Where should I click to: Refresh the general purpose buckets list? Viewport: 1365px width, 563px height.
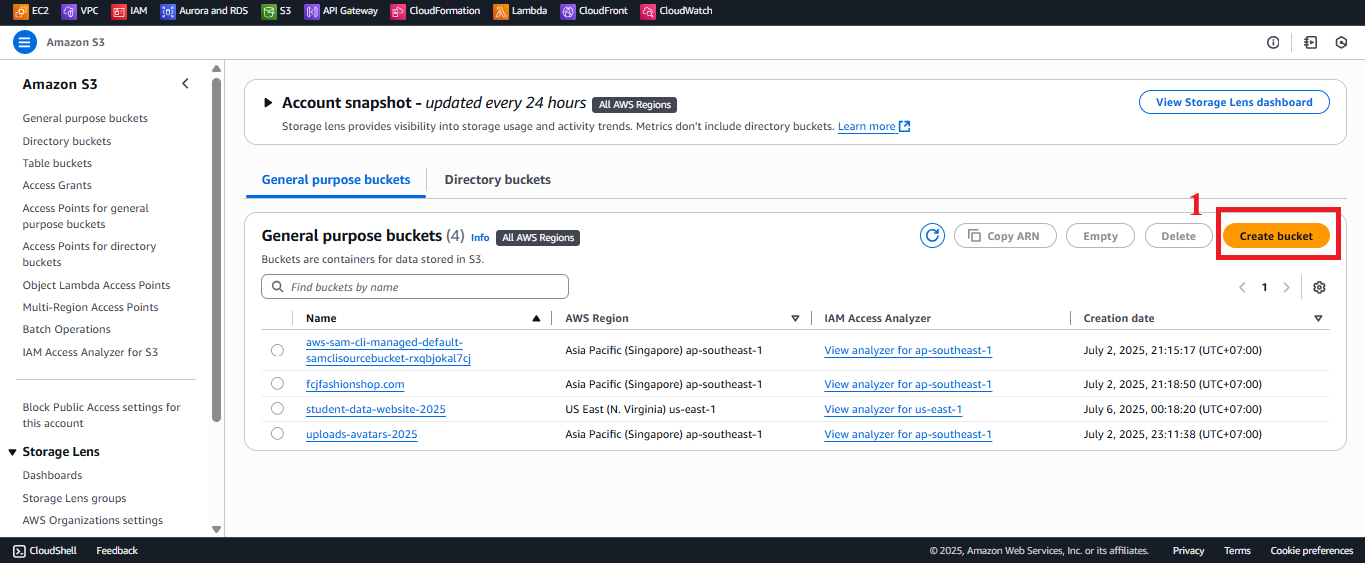click(x=932, y=236)
